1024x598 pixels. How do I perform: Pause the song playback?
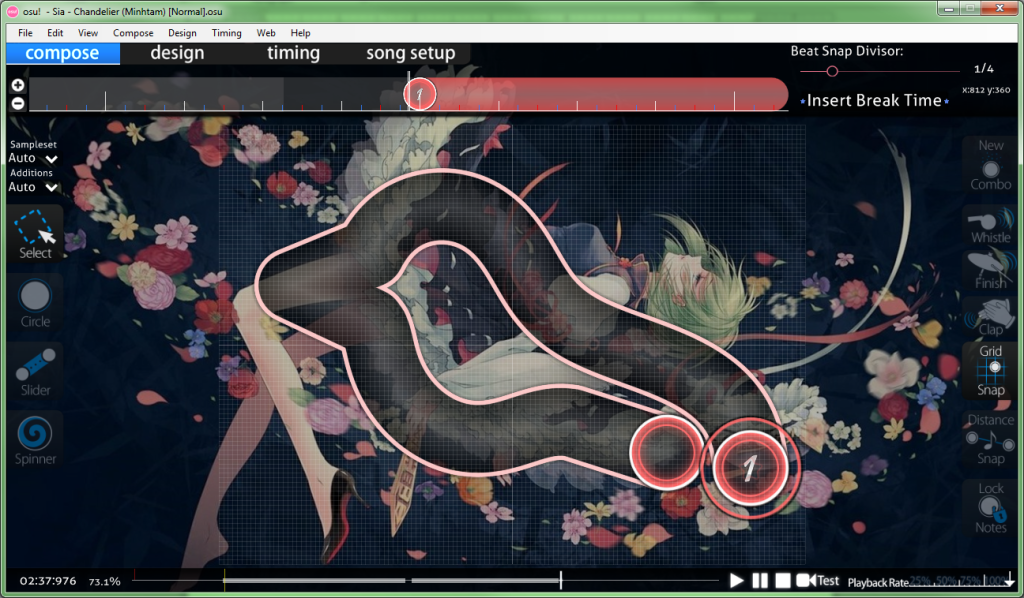[760, 580]
